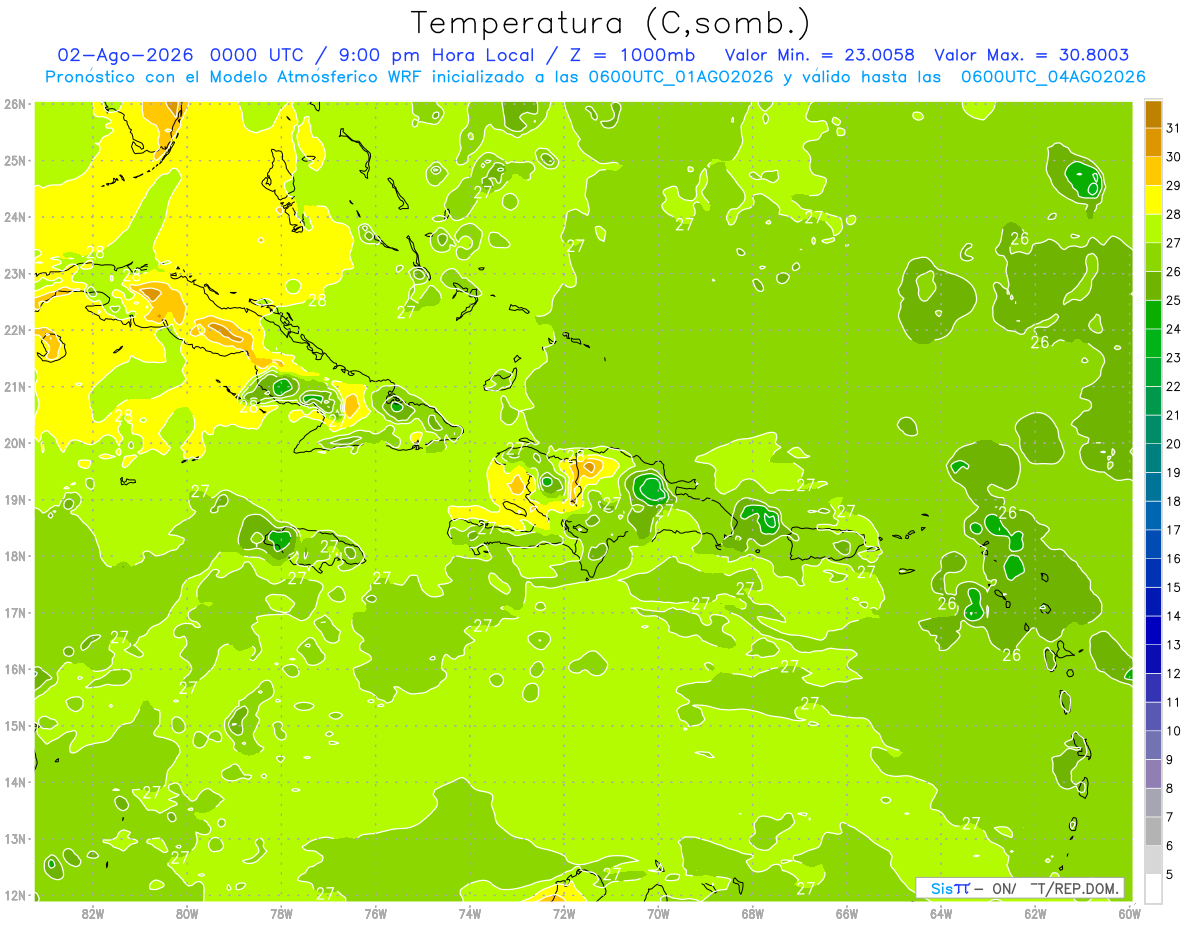Viewport: 1200px width, 927px height.
Task: Click the '68W' longitude axis label
Action: (753, 913)
